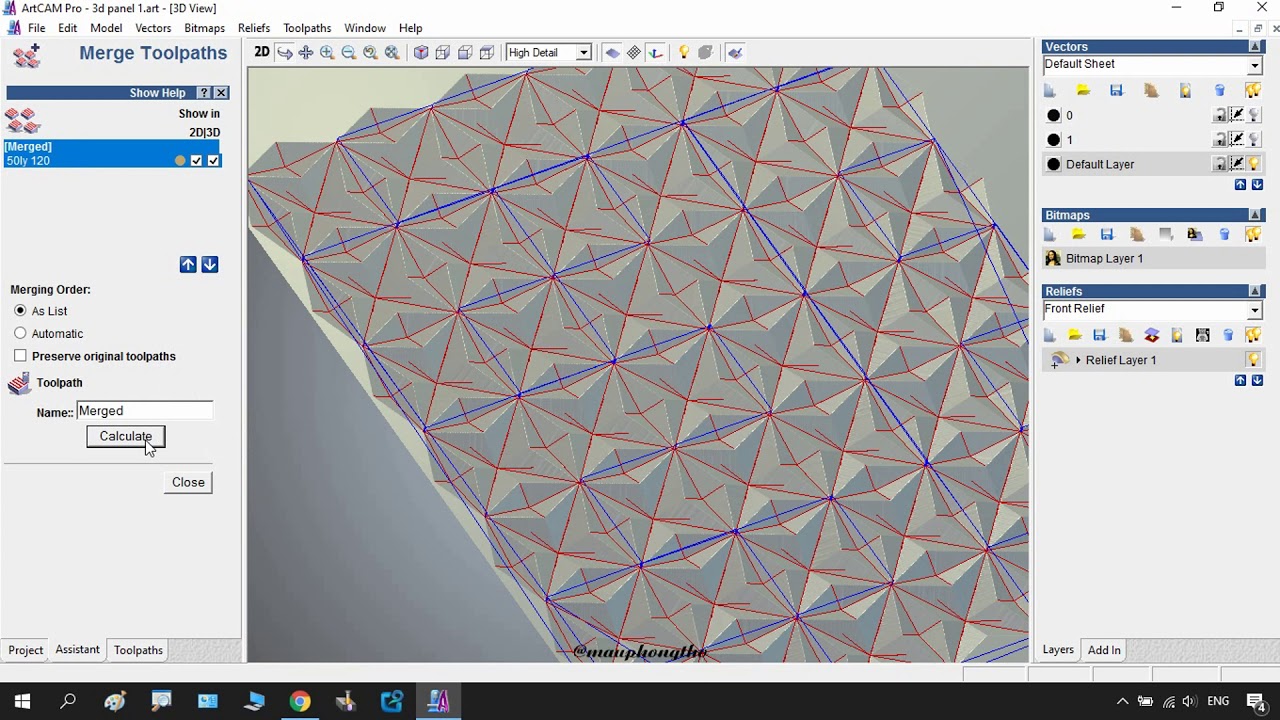Toggle the draw zero plane icon

612,52
